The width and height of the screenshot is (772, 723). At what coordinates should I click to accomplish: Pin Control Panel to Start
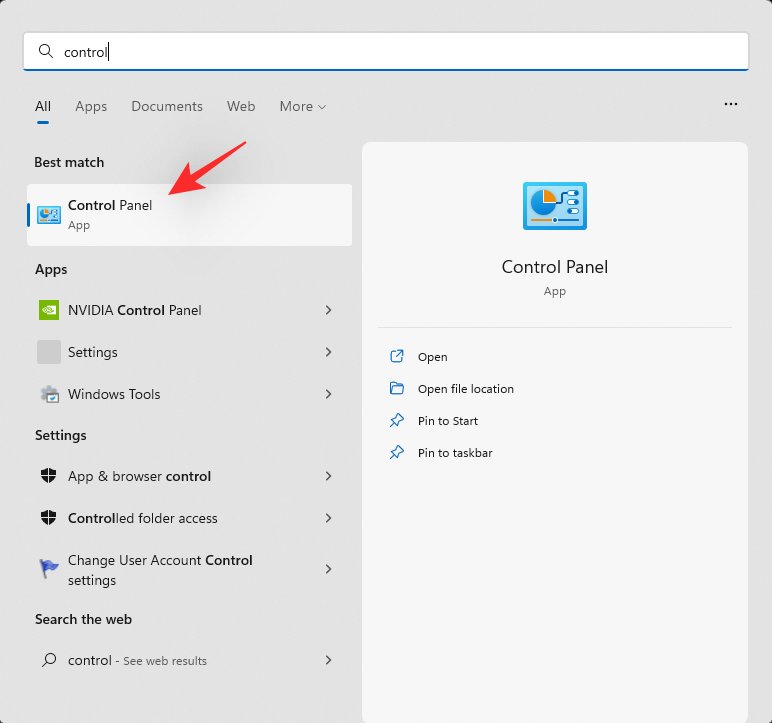447,421
